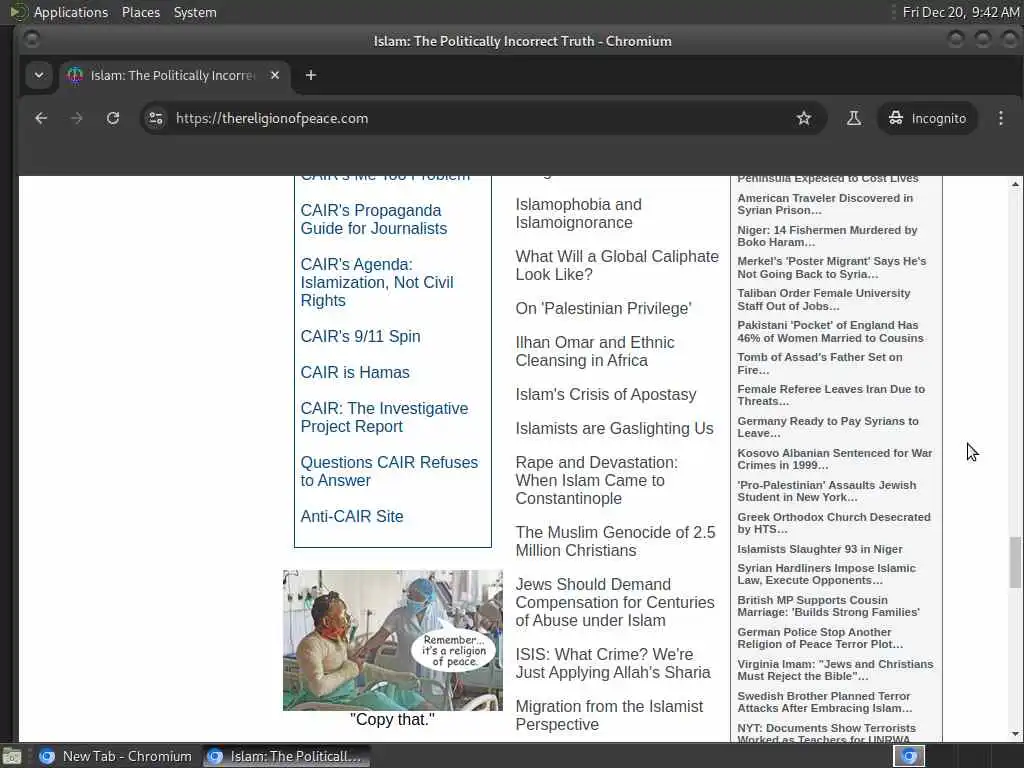1024x768 pixels.
Task: Open CAIR: The Investigative Project Report
Action: [x=384, y=417]
